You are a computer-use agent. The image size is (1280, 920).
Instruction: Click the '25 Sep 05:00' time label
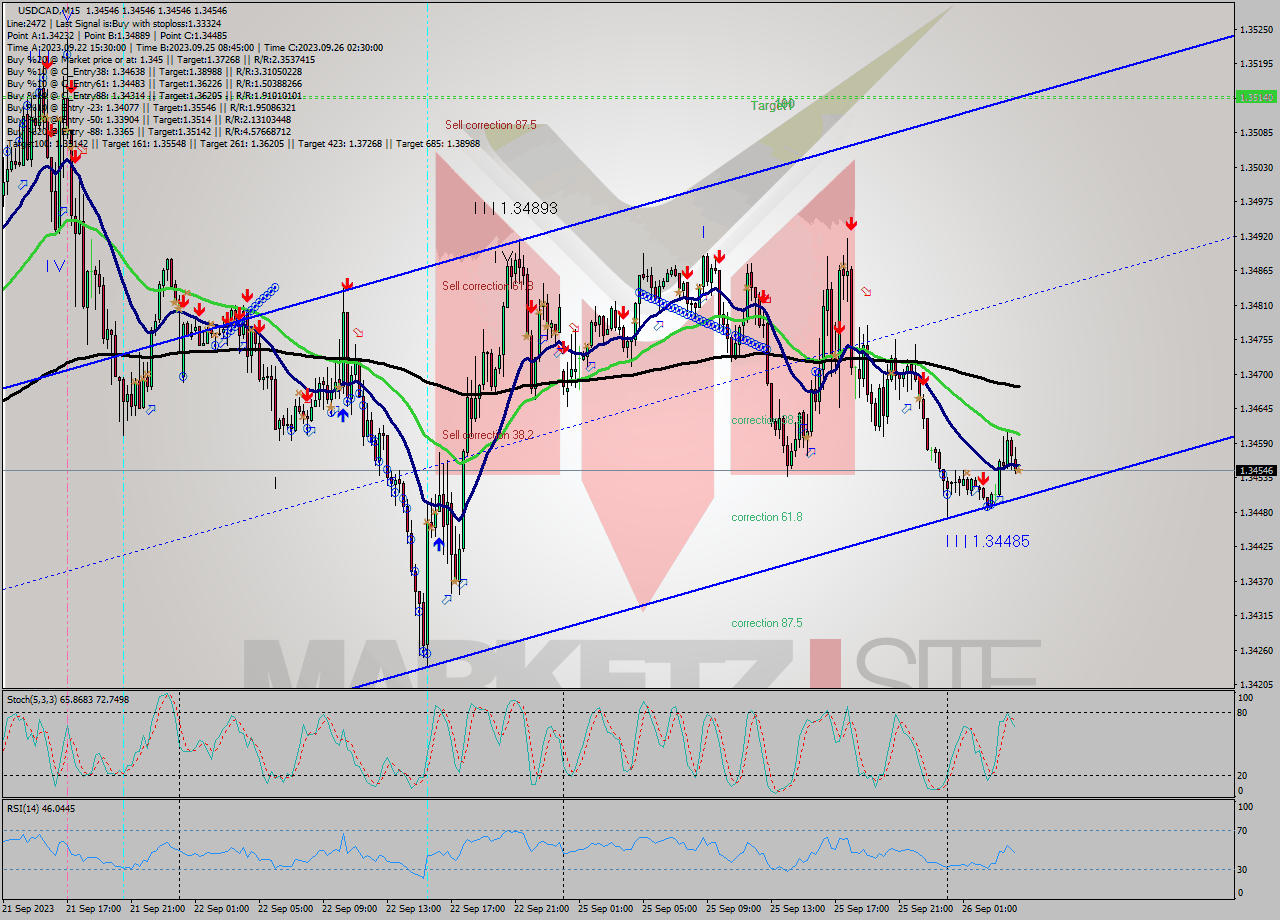tap(670, 909)
